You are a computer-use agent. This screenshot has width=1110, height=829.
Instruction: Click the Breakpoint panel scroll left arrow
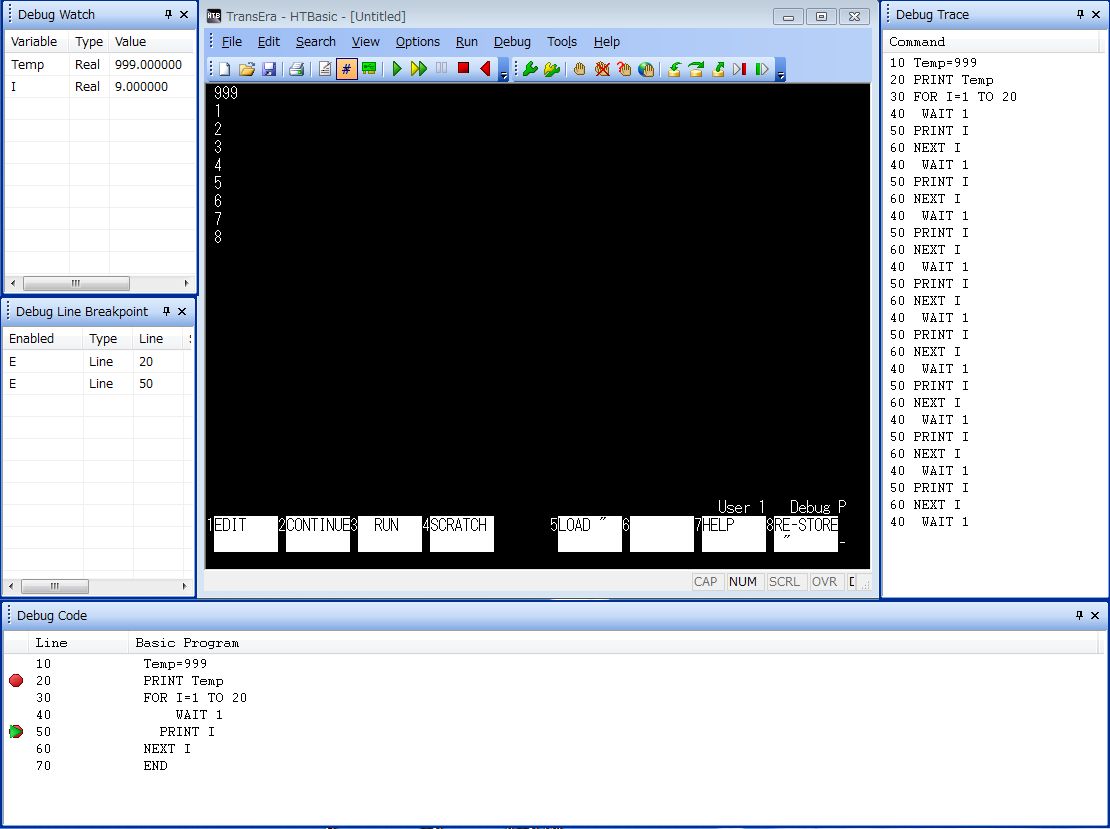coord(11,586)
